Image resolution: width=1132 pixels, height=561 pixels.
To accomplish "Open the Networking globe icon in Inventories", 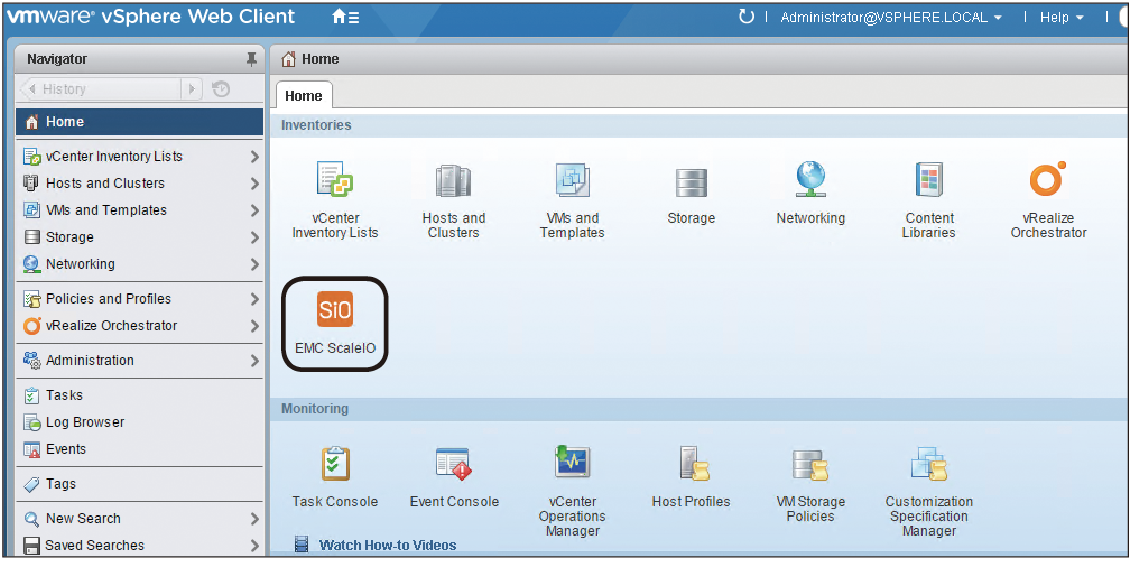I will [x=811, y=179].
